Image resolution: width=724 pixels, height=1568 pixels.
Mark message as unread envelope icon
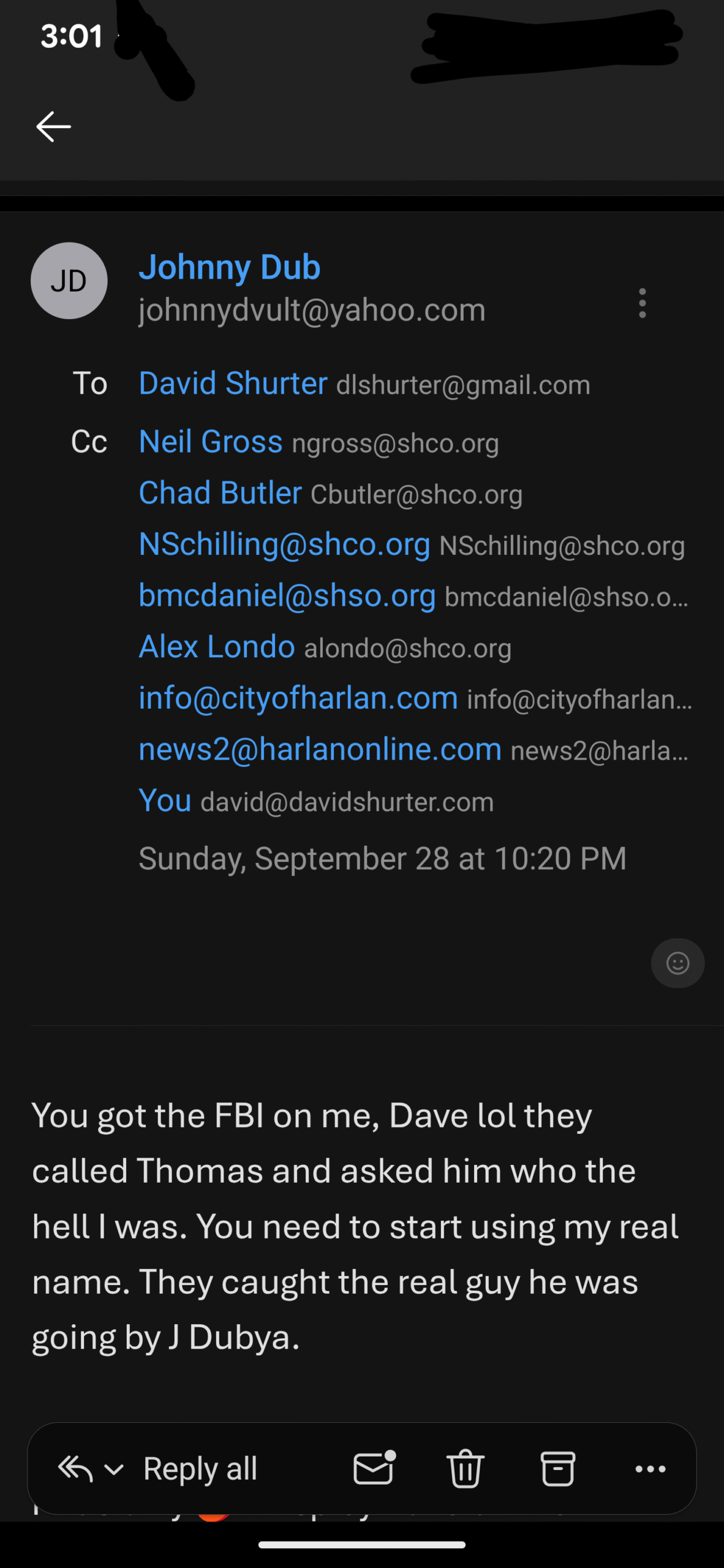pos(374,1469)
